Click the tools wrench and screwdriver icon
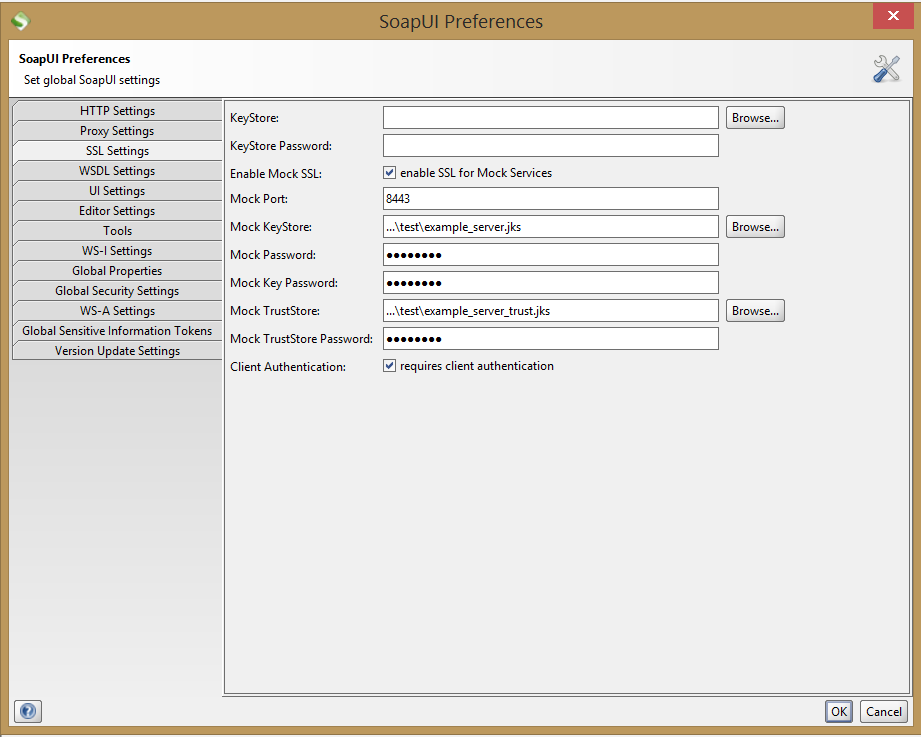 (886, 69)
